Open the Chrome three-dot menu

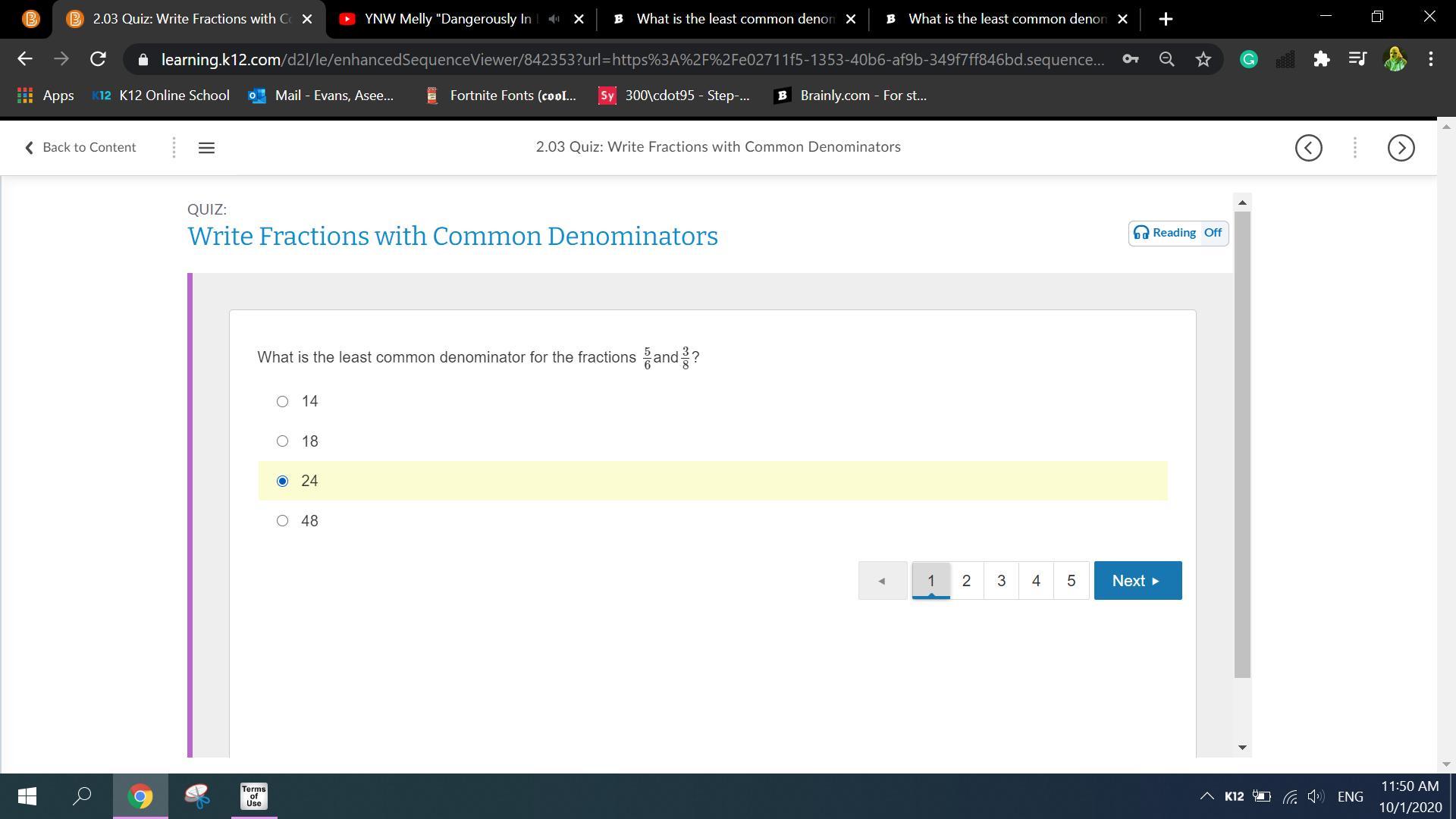coord(1431,59)
